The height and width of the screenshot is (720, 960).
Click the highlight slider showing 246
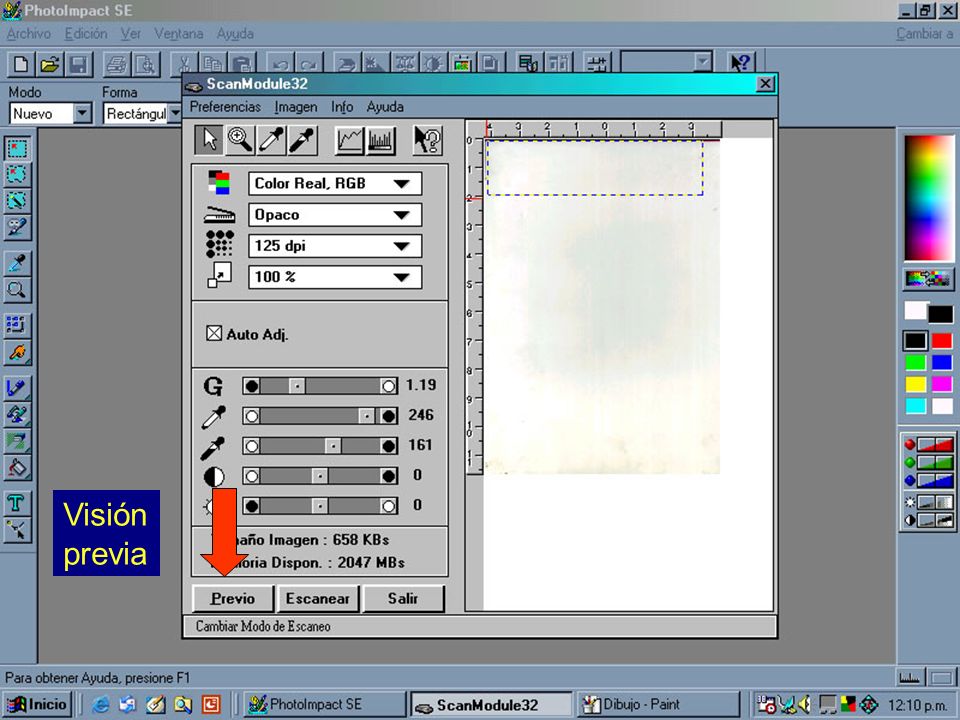coord(320,416)
